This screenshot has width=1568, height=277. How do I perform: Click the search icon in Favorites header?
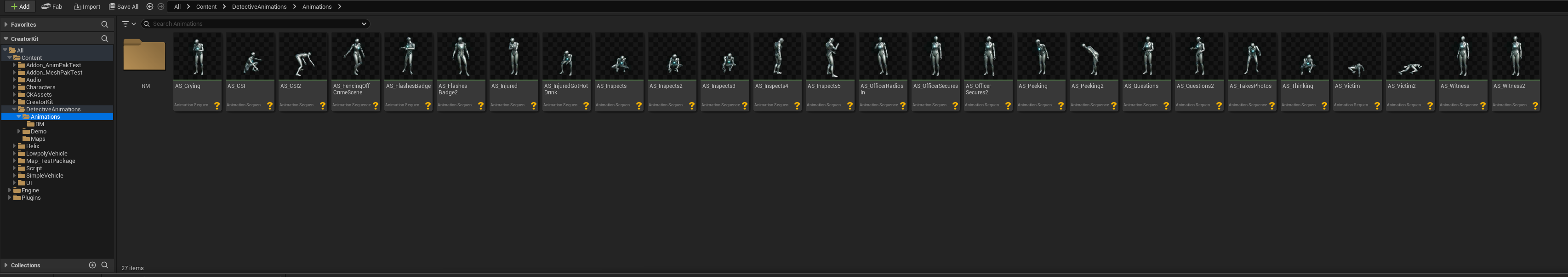[105, 24]
